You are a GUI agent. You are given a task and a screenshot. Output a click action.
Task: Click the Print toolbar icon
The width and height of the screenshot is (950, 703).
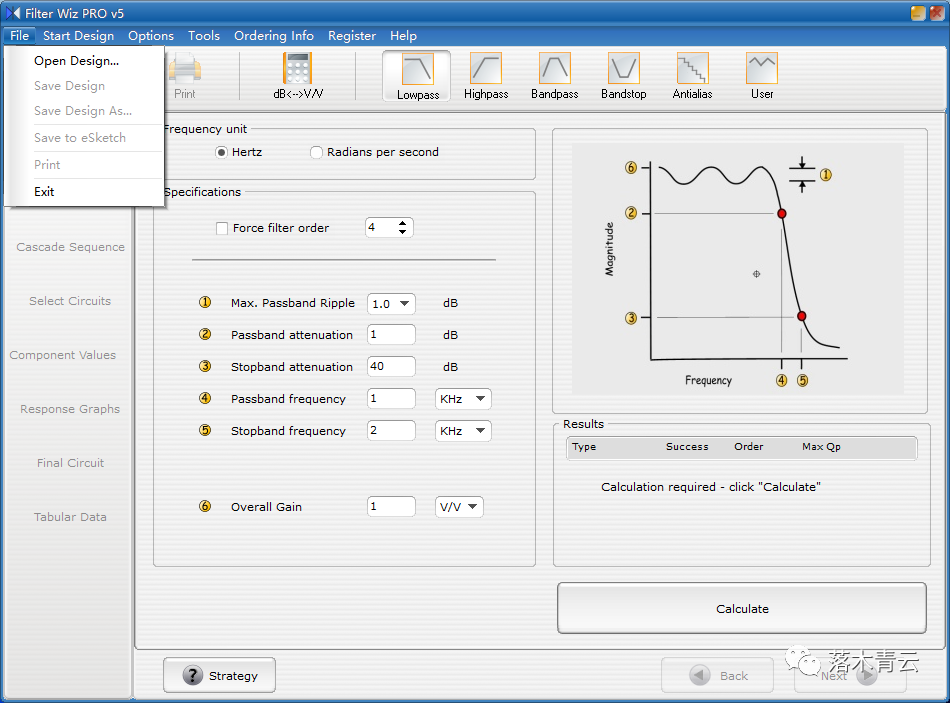[185, 76]
